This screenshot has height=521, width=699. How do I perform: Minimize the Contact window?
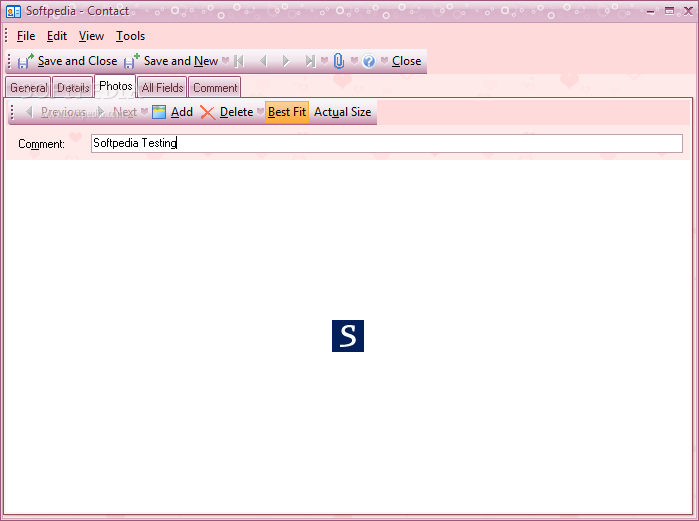point(651,12)
